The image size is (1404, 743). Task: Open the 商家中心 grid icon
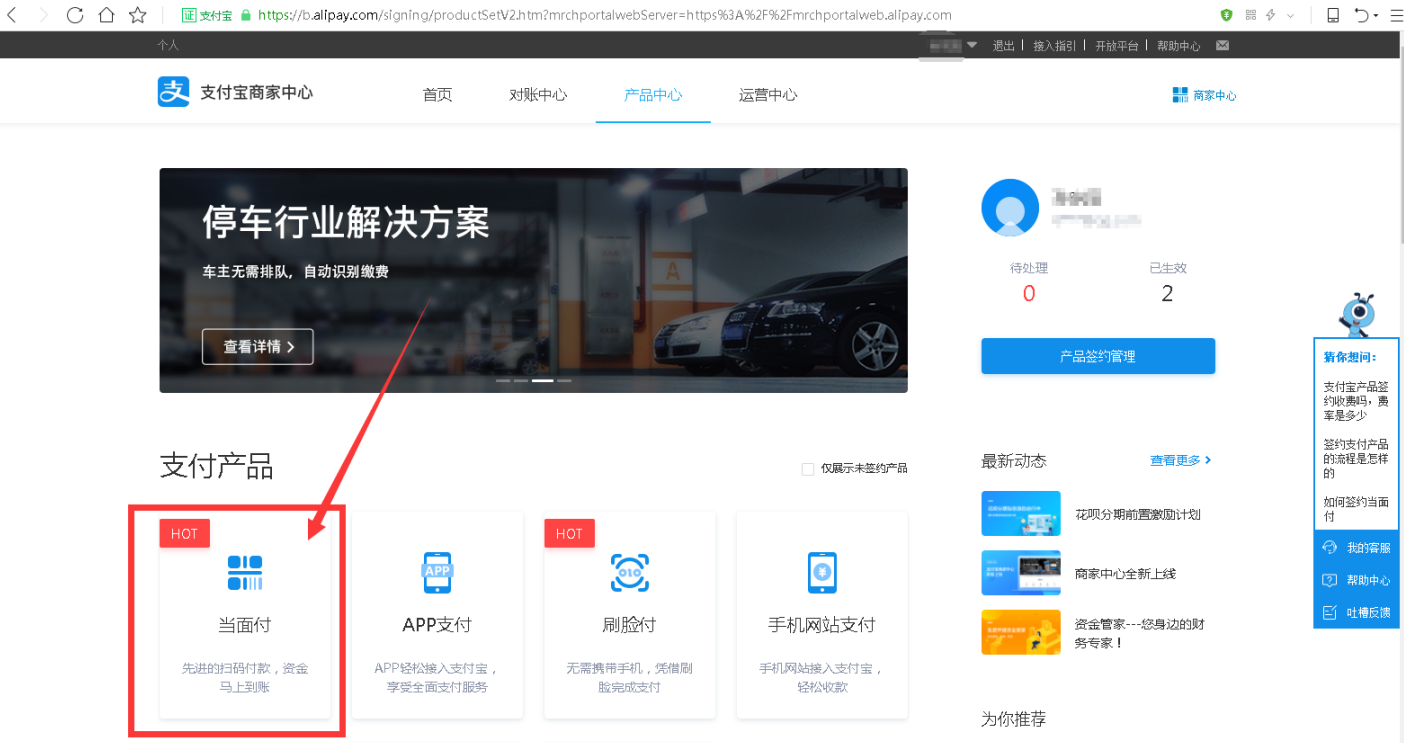(1179, 95)
